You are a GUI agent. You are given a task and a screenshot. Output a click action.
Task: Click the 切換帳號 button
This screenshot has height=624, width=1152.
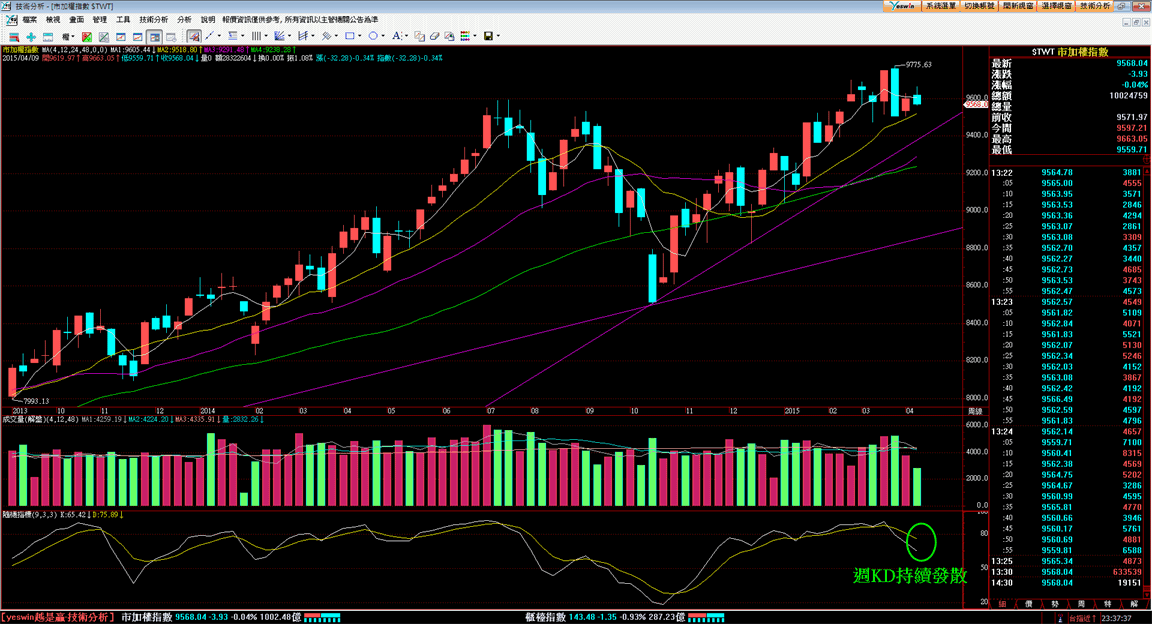979,6
